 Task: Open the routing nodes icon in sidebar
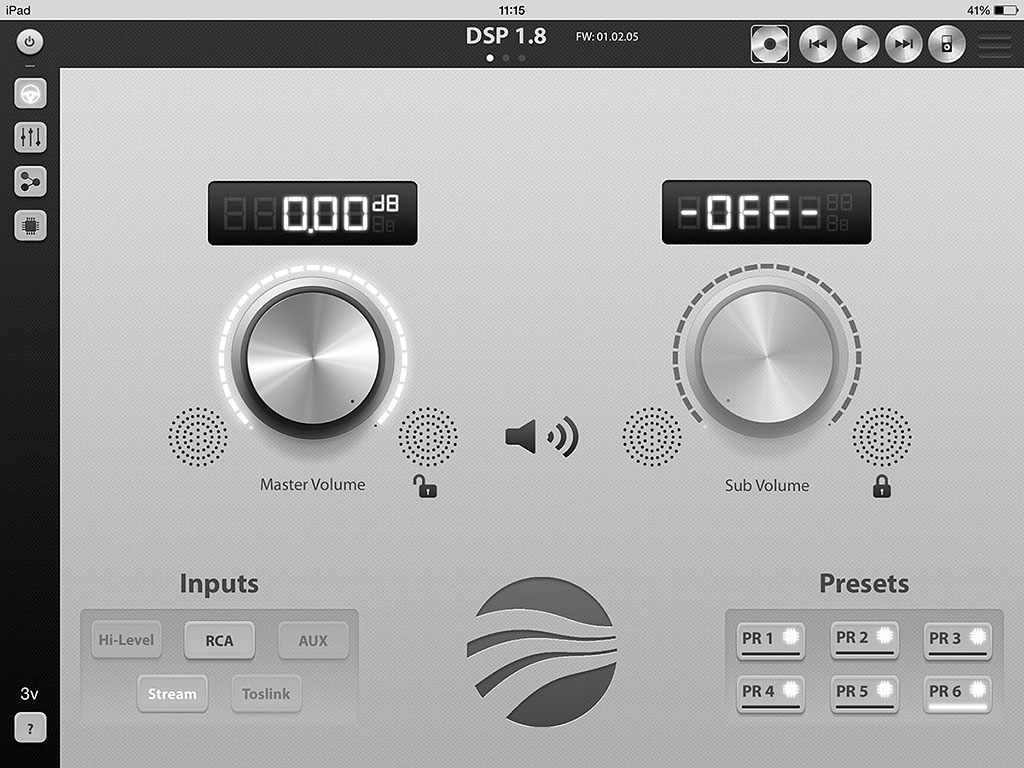coord(30,182)
